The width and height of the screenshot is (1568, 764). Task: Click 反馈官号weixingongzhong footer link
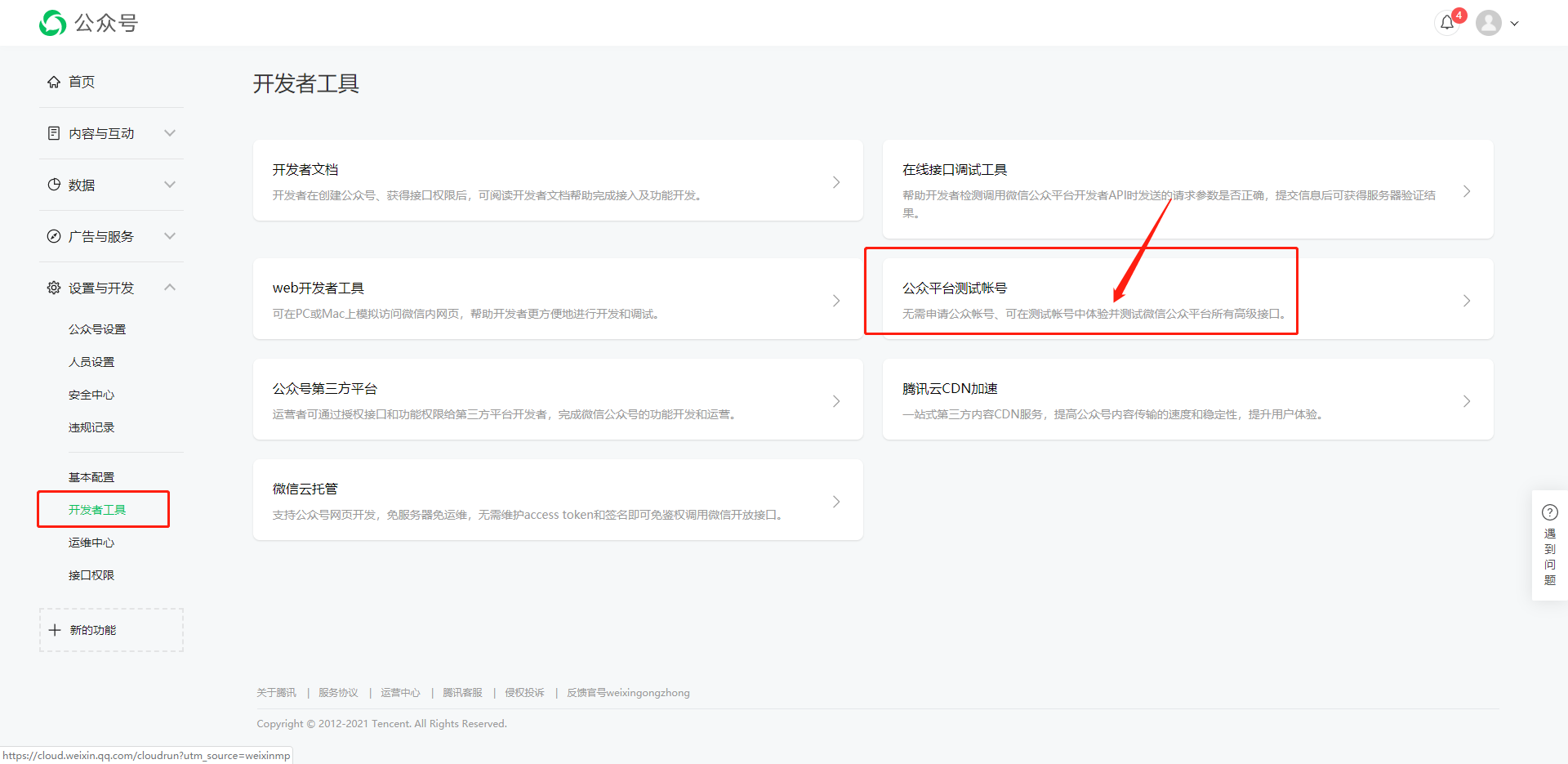pos(629,693)
